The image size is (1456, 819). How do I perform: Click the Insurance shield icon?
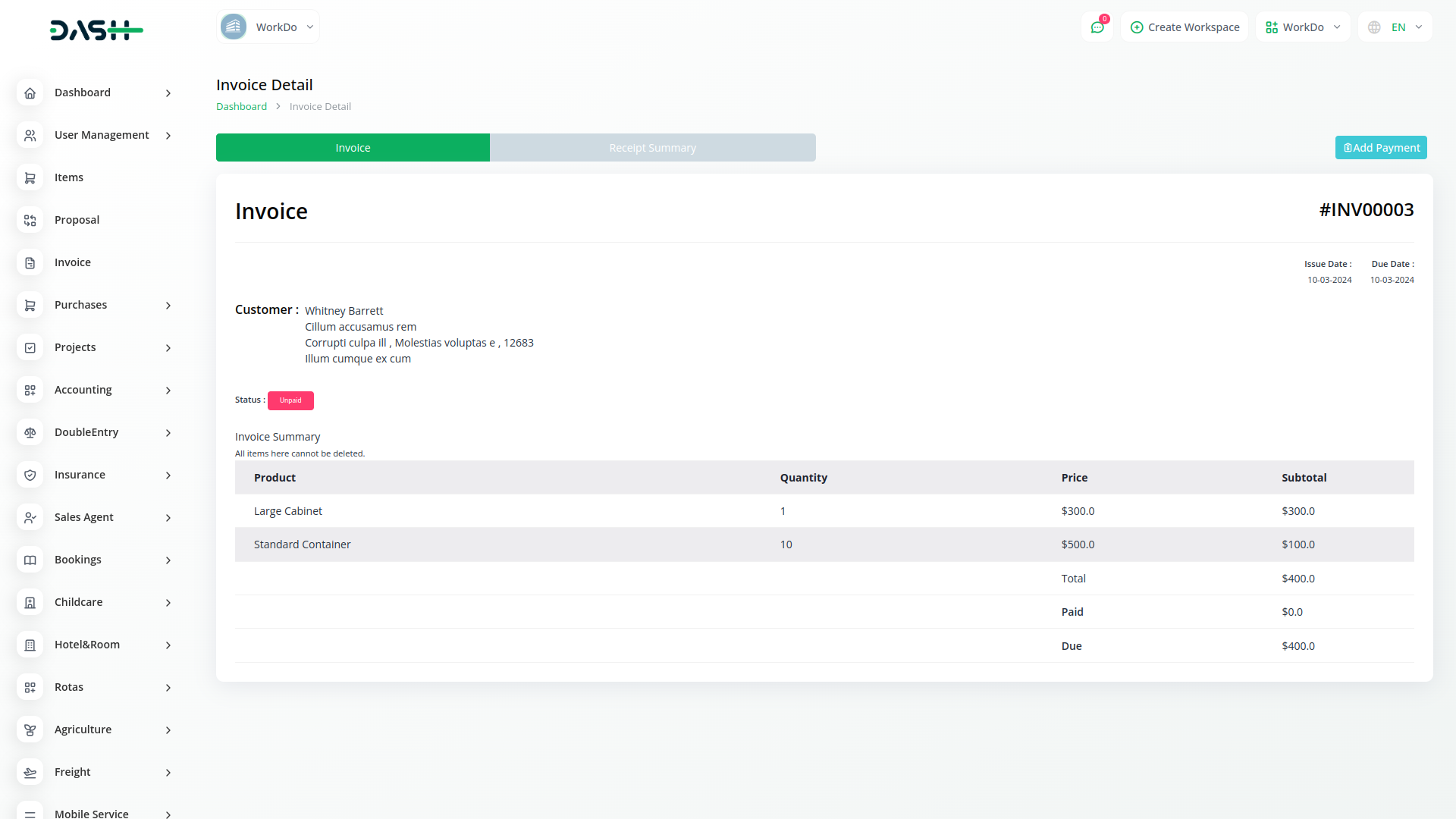pos(30,475)
